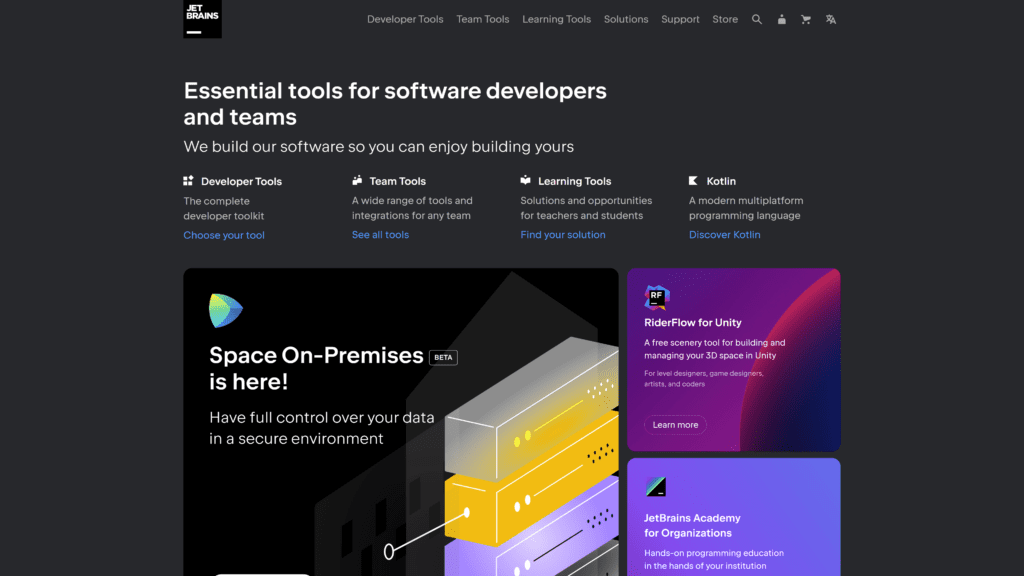Follow the Choose your tool link
The height and width of the screenshot is (576, 1024).
point(224,235)
